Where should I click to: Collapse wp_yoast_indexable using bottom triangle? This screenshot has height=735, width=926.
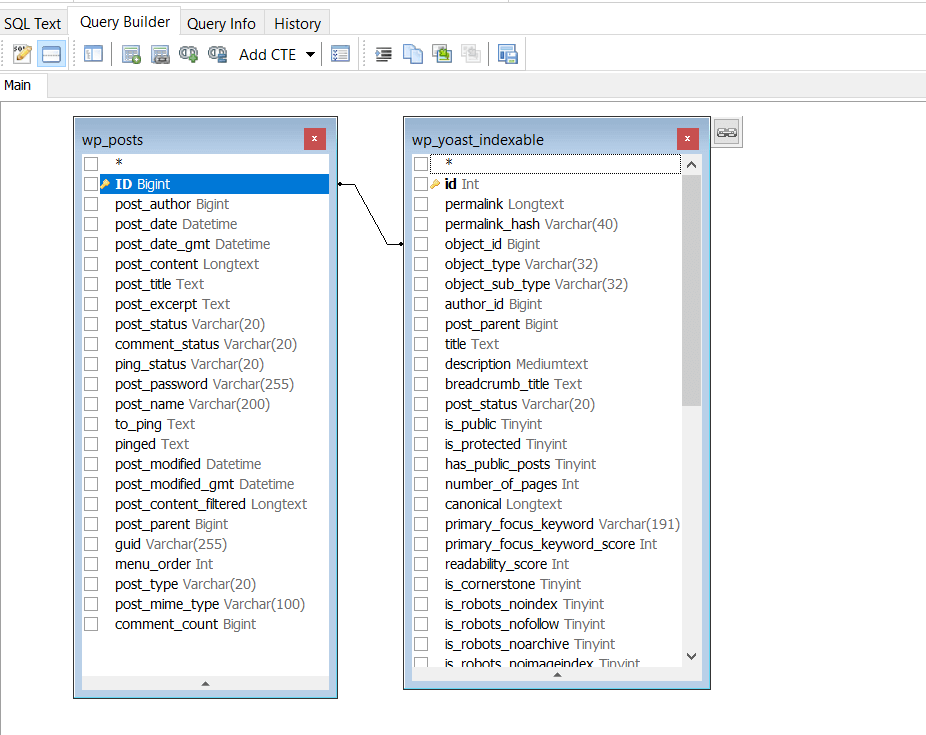(x=557, y=674)
